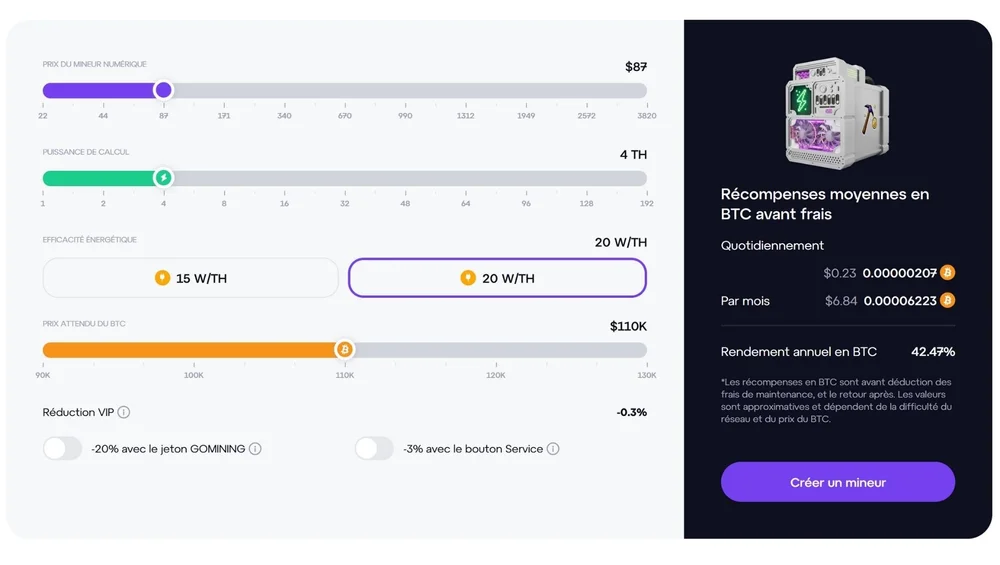Click info icon next to jeton GOMINING
This screenshot has width=1000, height=565.
pyautogui.click(x=255, y=449)
